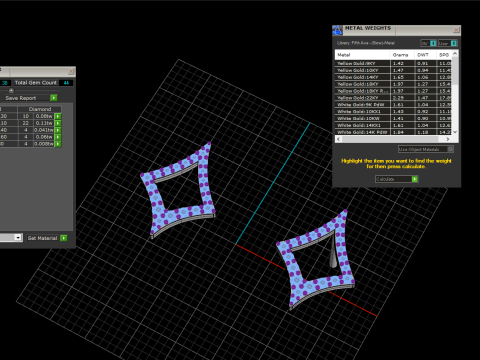This screenshot has height=360, width=480.
Task: Click the 0.94 DWT cell
Action: [426, 70]
